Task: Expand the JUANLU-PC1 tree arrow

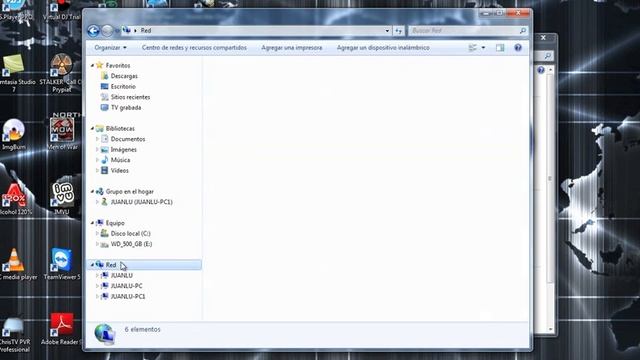Action: pyautogui.click(x=97, y=297)
